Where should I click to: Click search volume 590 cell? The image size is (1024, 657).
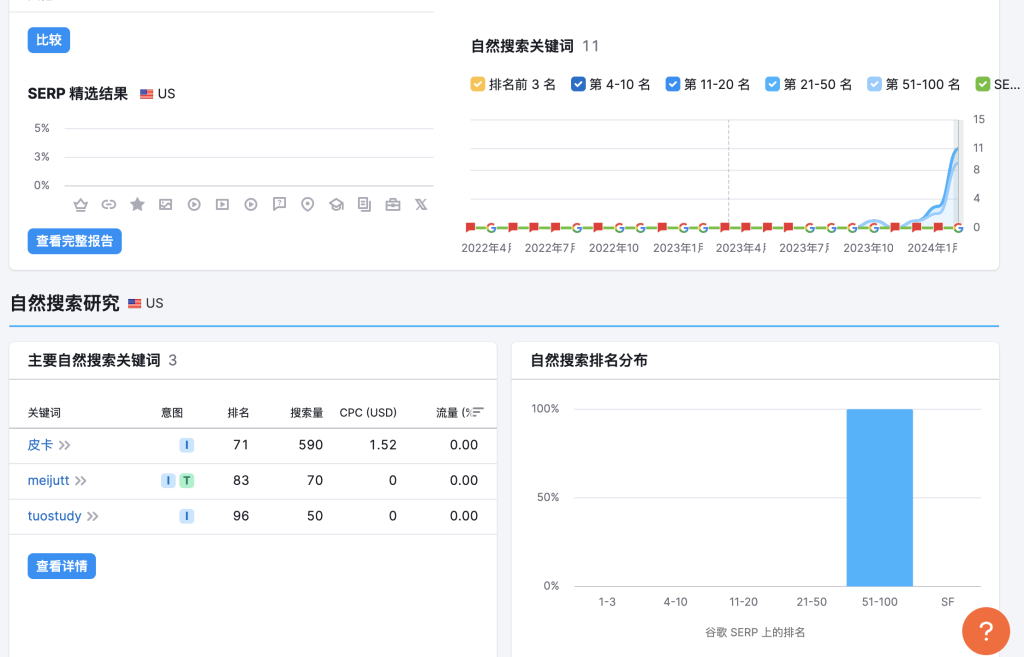coord(310,445)
